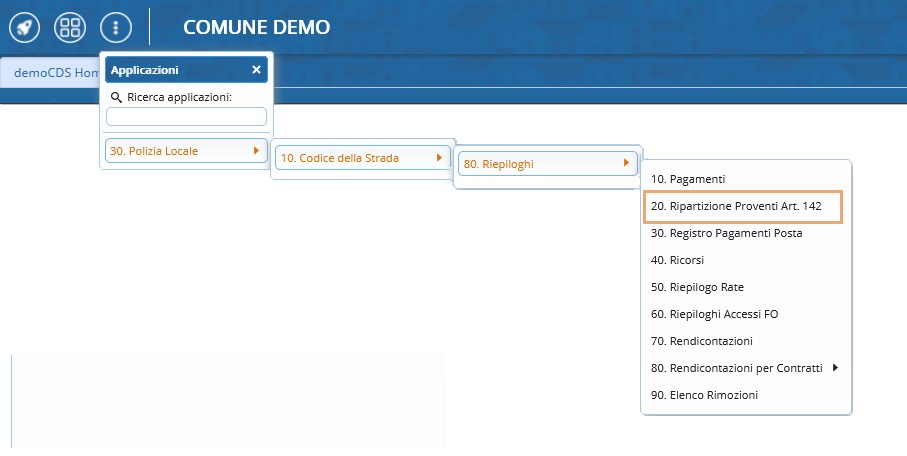The width and height of the screenshot is (907, 456).
Task: Click the rocket launch icon
Action: pos(24,27)
